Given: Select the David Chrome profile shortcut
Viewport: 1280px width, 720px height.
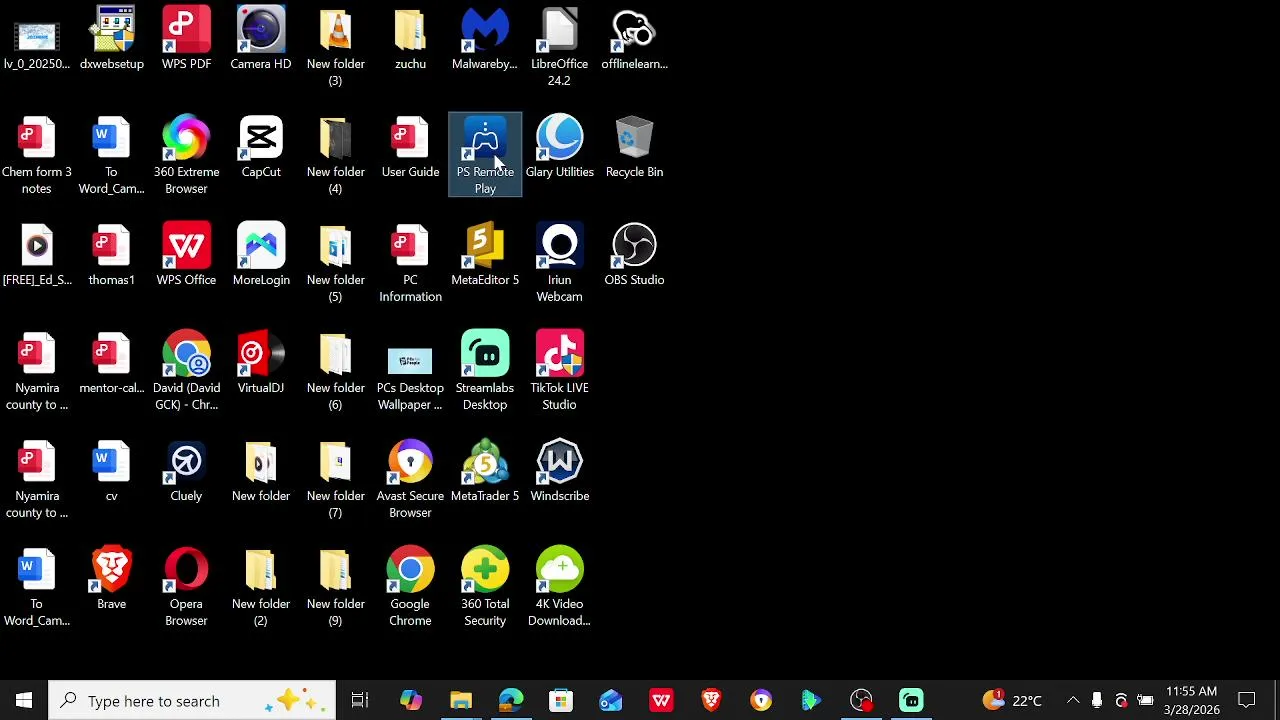Looking at the screenshot, I should (186, 370).
